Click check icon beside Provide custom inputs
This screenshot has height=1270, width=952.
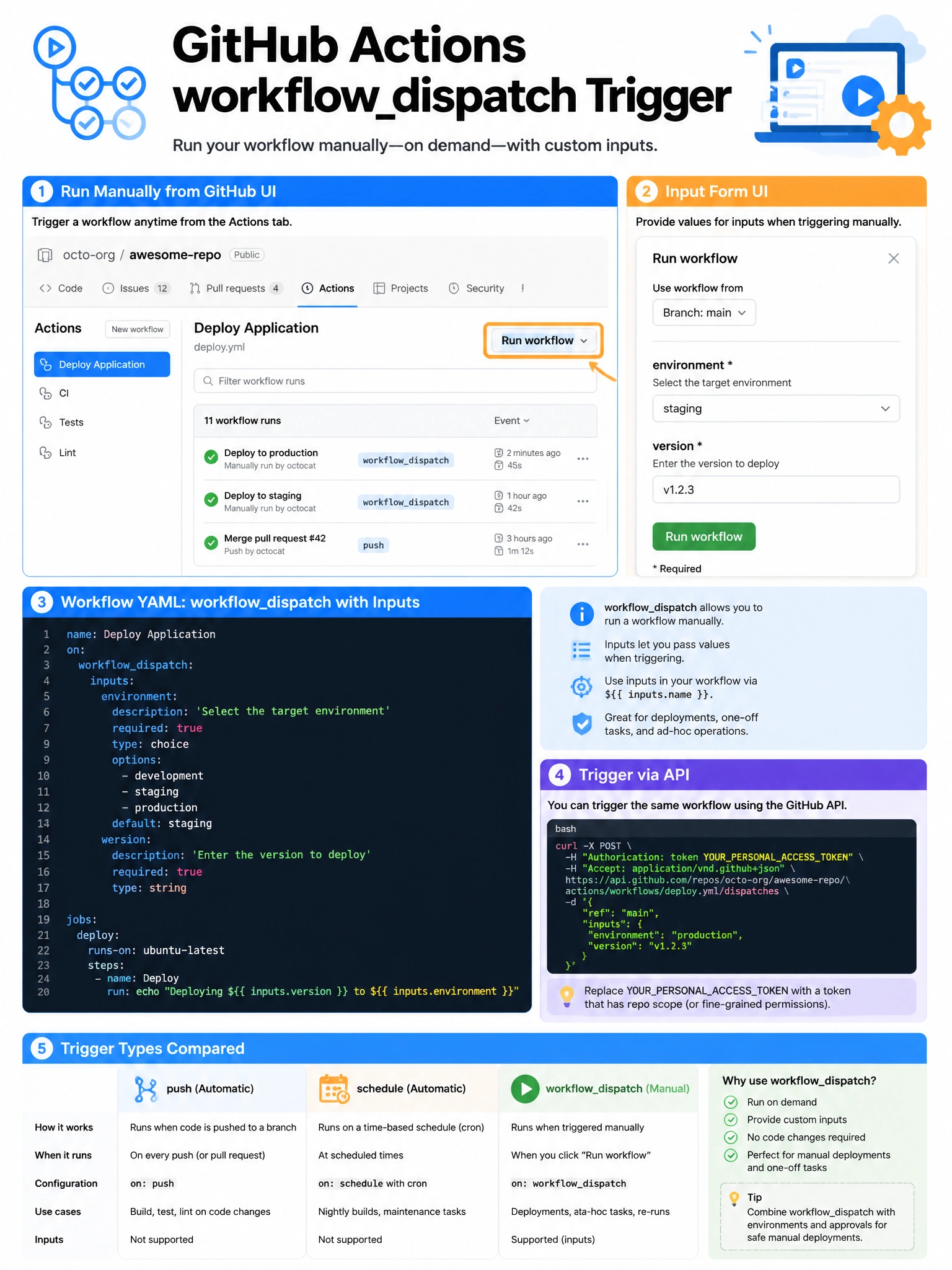tap(731, 1119)
